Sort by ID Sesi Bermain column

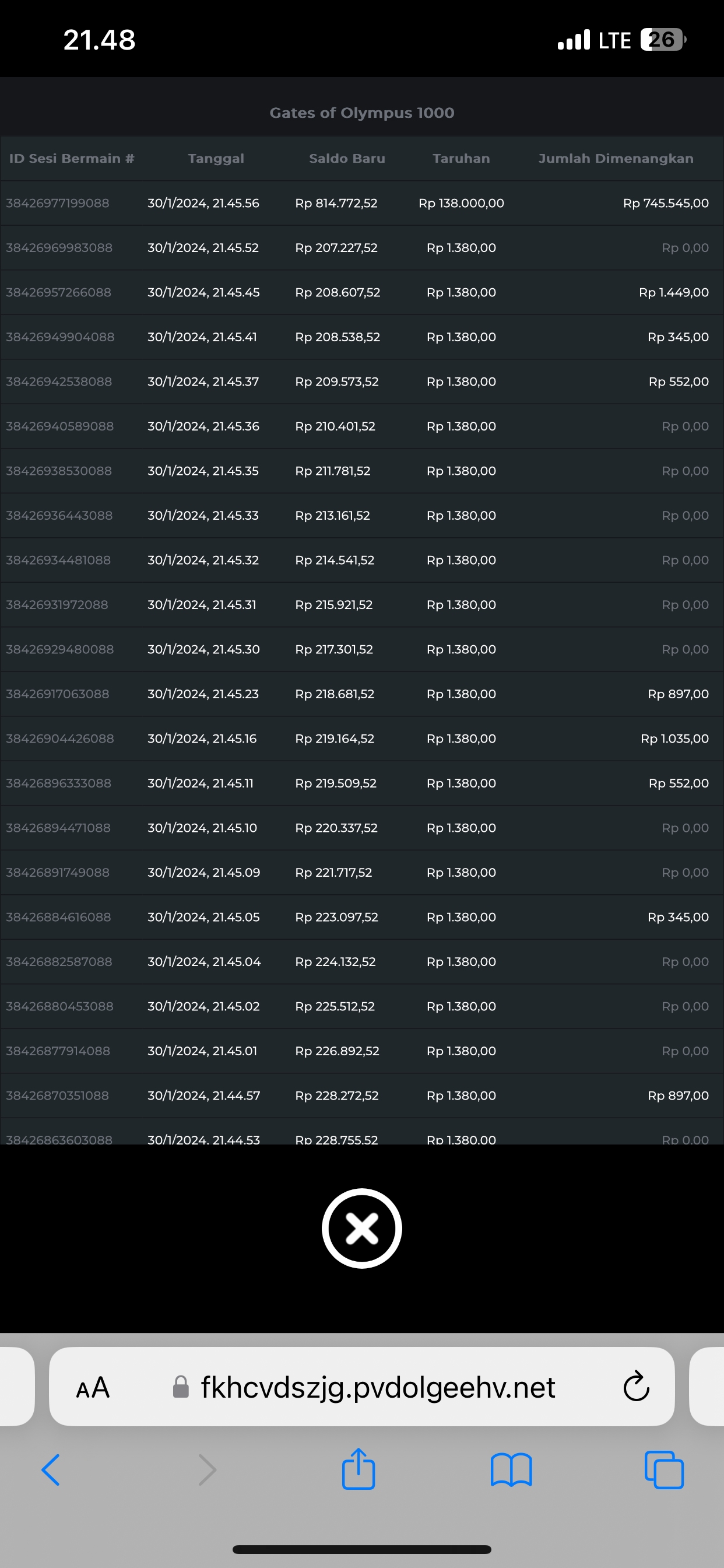[71, 158]
